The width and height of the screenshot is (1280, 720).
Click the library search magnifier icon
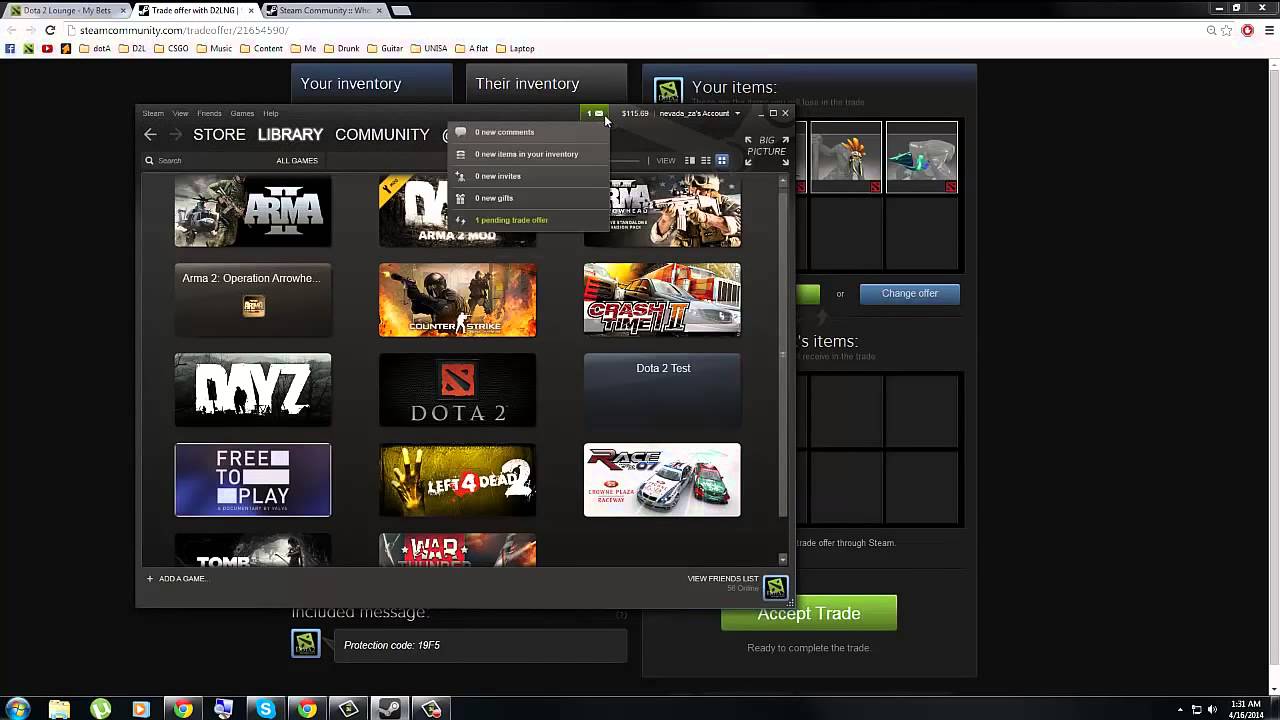(149, 160)
